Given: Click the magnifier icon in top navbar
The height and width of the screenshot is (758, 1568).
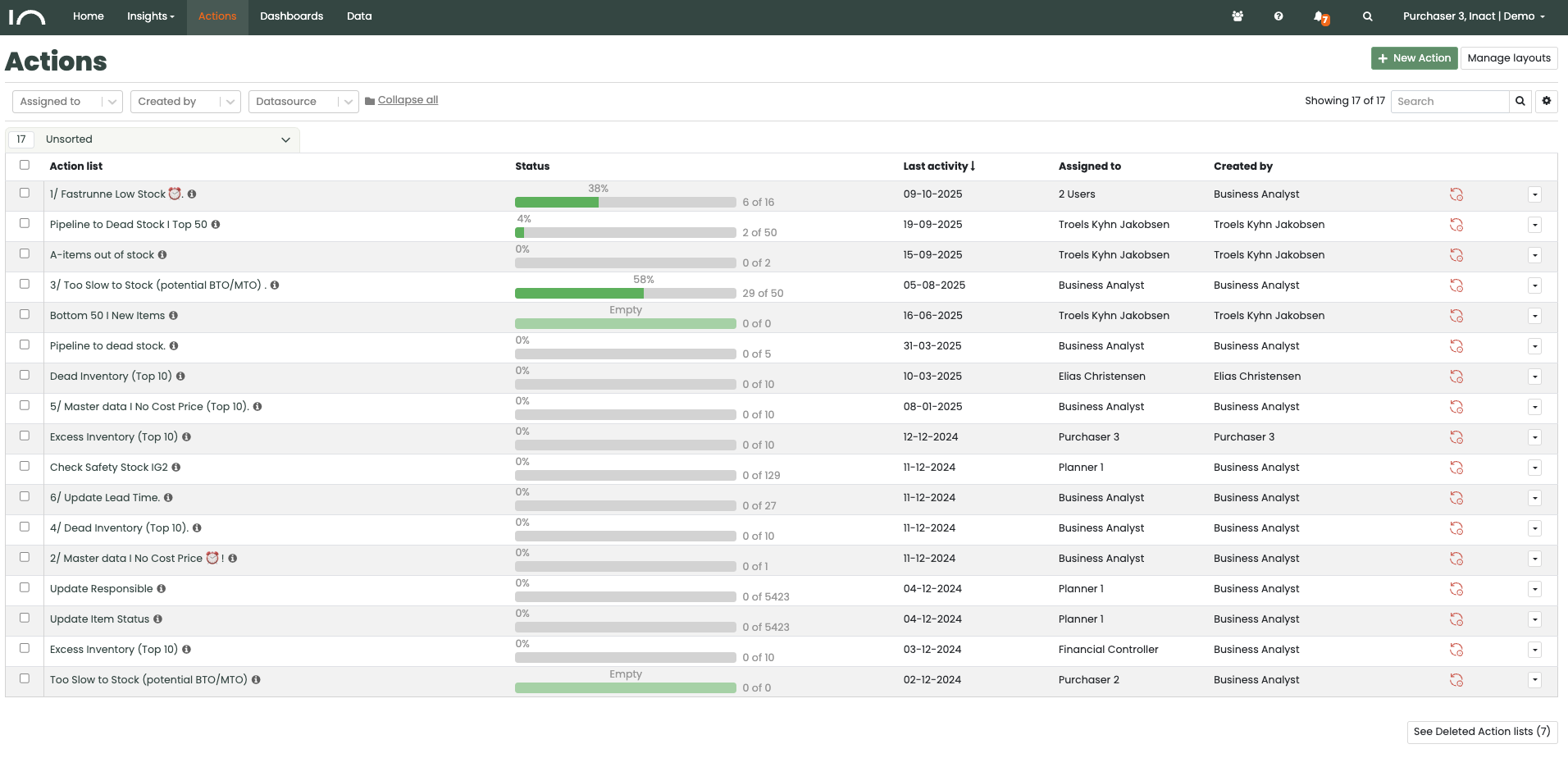Looking at the screenshot, I should pyautogui.click(x=1367, y=16).
